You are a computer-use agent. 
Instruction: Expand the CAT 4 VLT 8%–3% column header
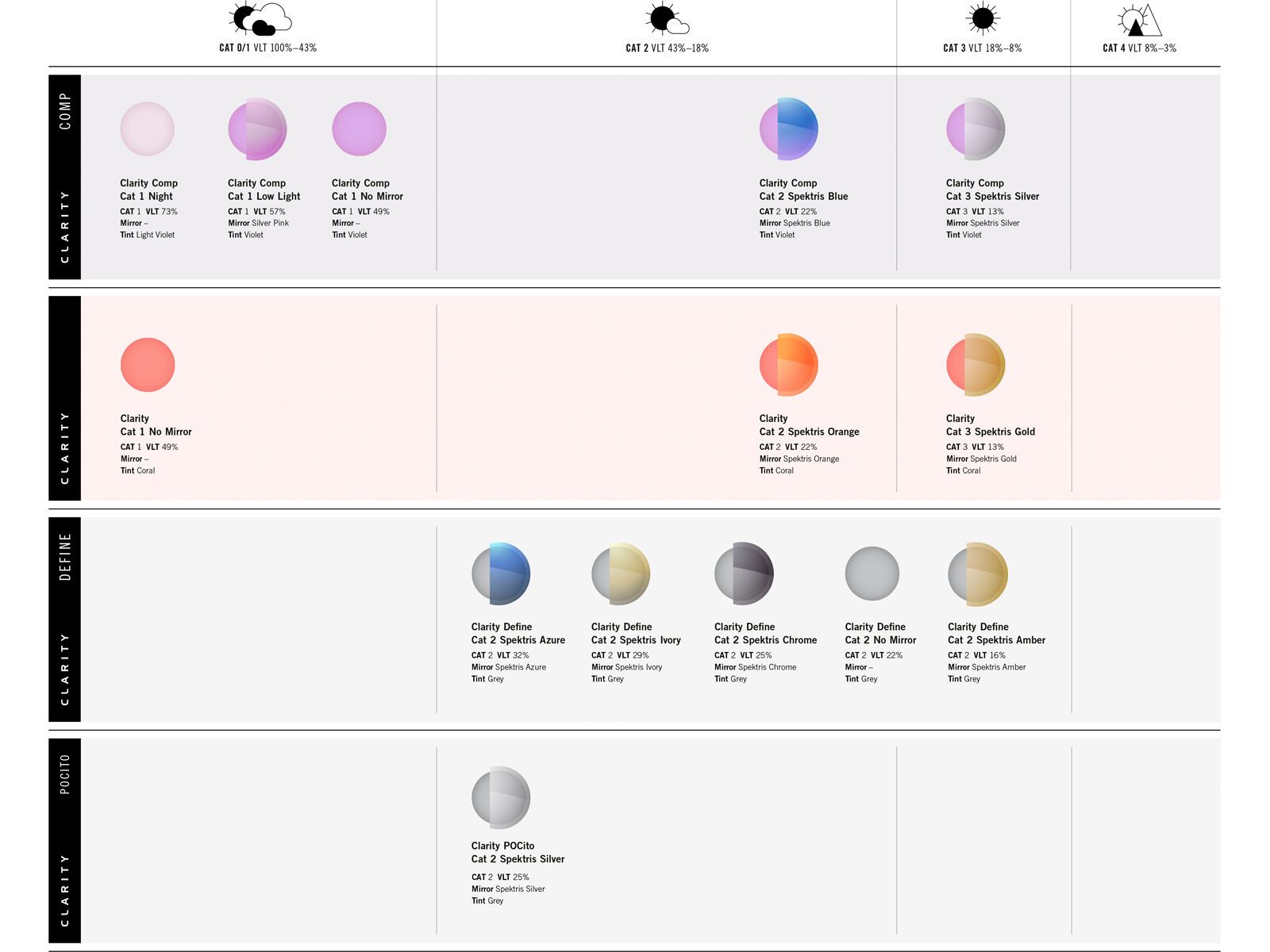pos(1141,47)
